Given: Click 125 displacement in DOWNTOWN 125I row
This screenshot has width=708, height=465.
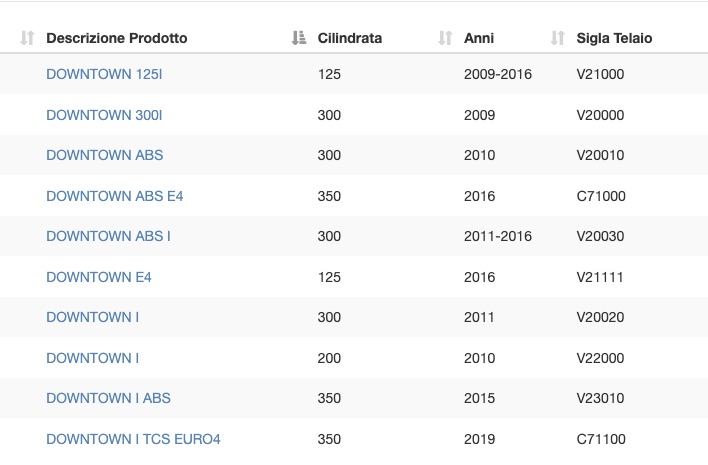Looking at the screenshot, I should click(329, 74).
